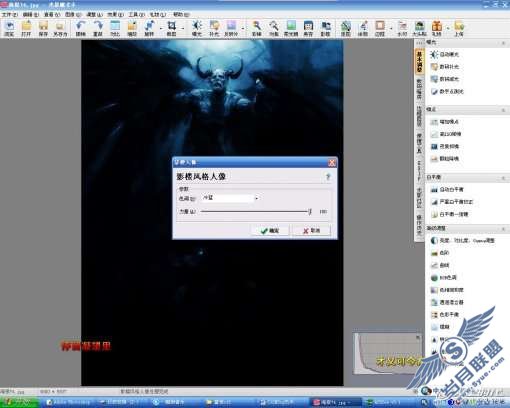The height and width of the screenshot is (408, 510).
Task: Open the 色调 dropdown in the 影楼风格人像 dialog
Action: (256, 198)
